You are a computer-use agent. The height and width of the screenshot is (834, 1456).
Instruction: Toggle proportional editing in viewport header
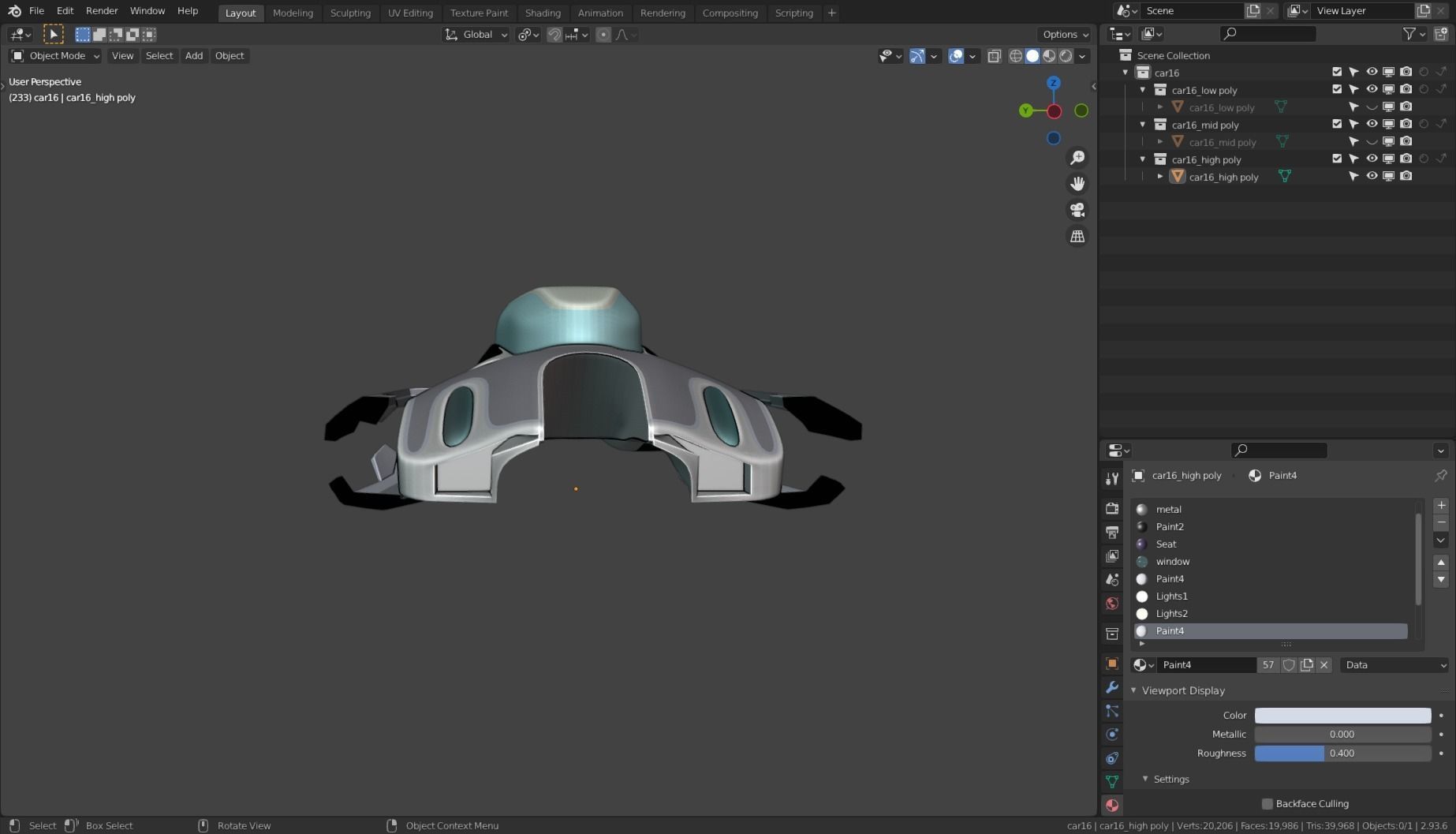[x=603, y=35]
